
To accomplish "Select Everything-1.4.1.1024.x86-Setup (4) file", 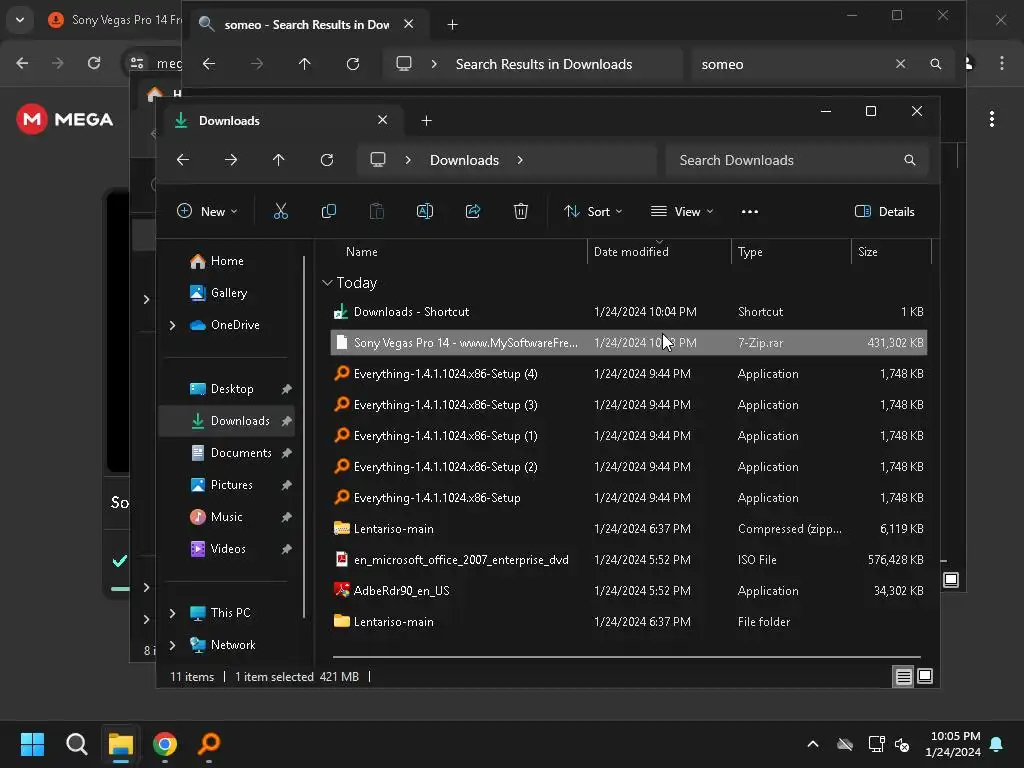I will pos(629,374).
